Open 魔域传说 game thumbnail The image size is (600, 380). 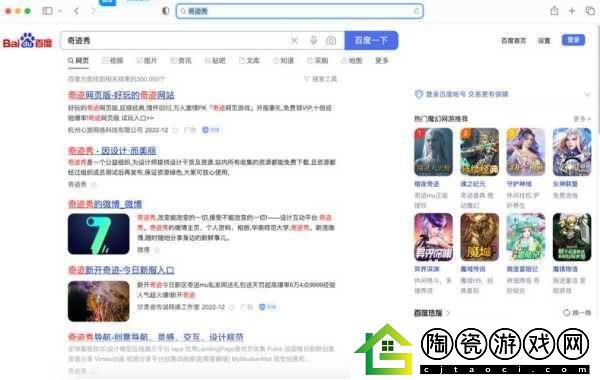(x=479, y=237)
